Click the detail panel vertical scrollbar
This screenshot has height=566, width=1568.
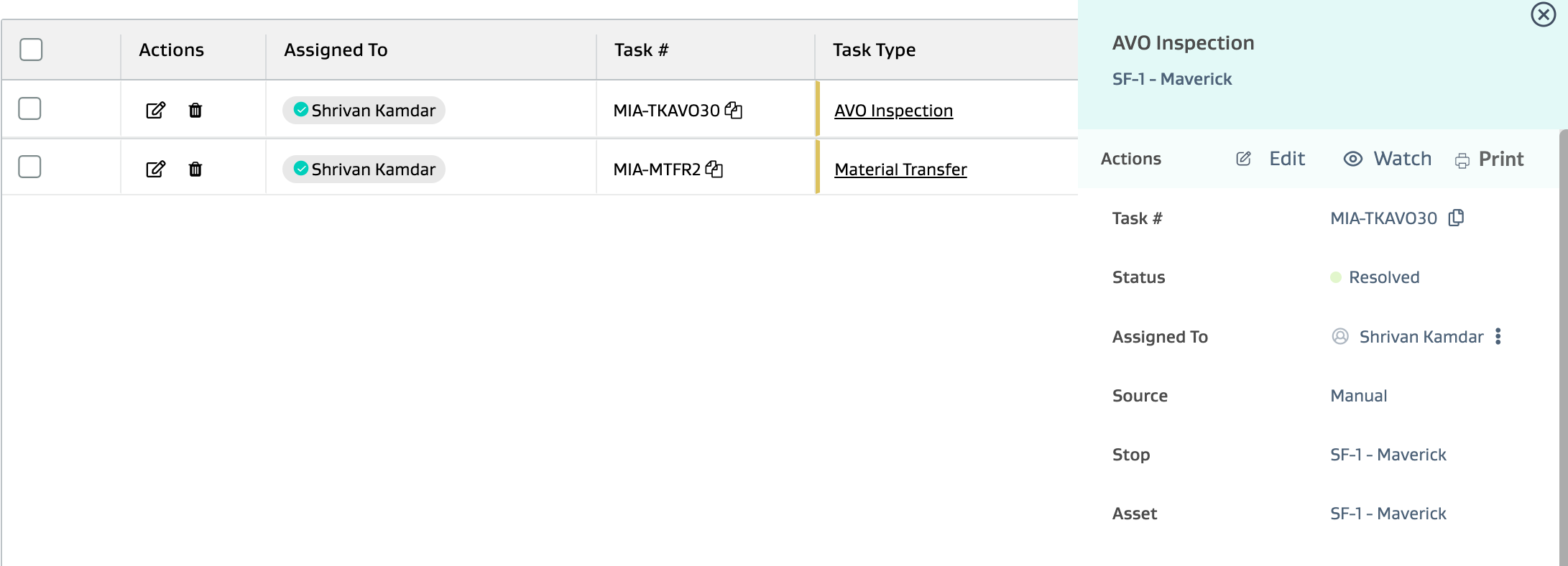(1563, 345)
